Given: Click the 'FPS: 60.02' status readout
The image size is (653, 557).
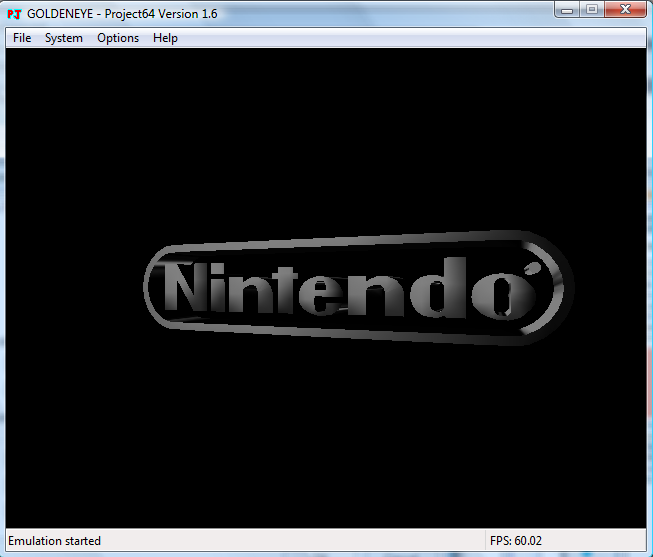Looking at the screenshot, I should (x=516, y=541).
